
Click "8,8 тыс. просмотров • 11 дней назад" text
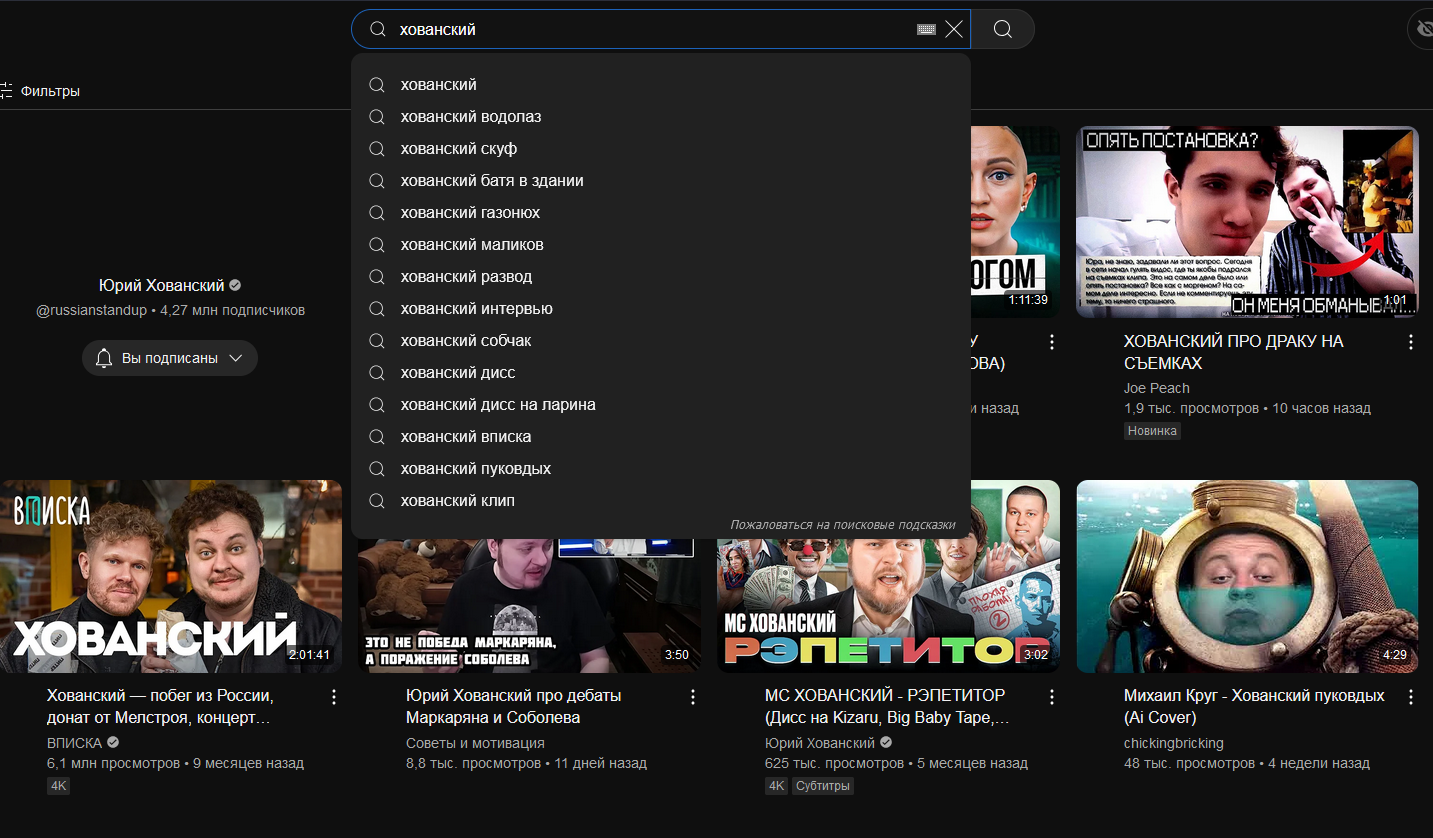coord(526,763)
